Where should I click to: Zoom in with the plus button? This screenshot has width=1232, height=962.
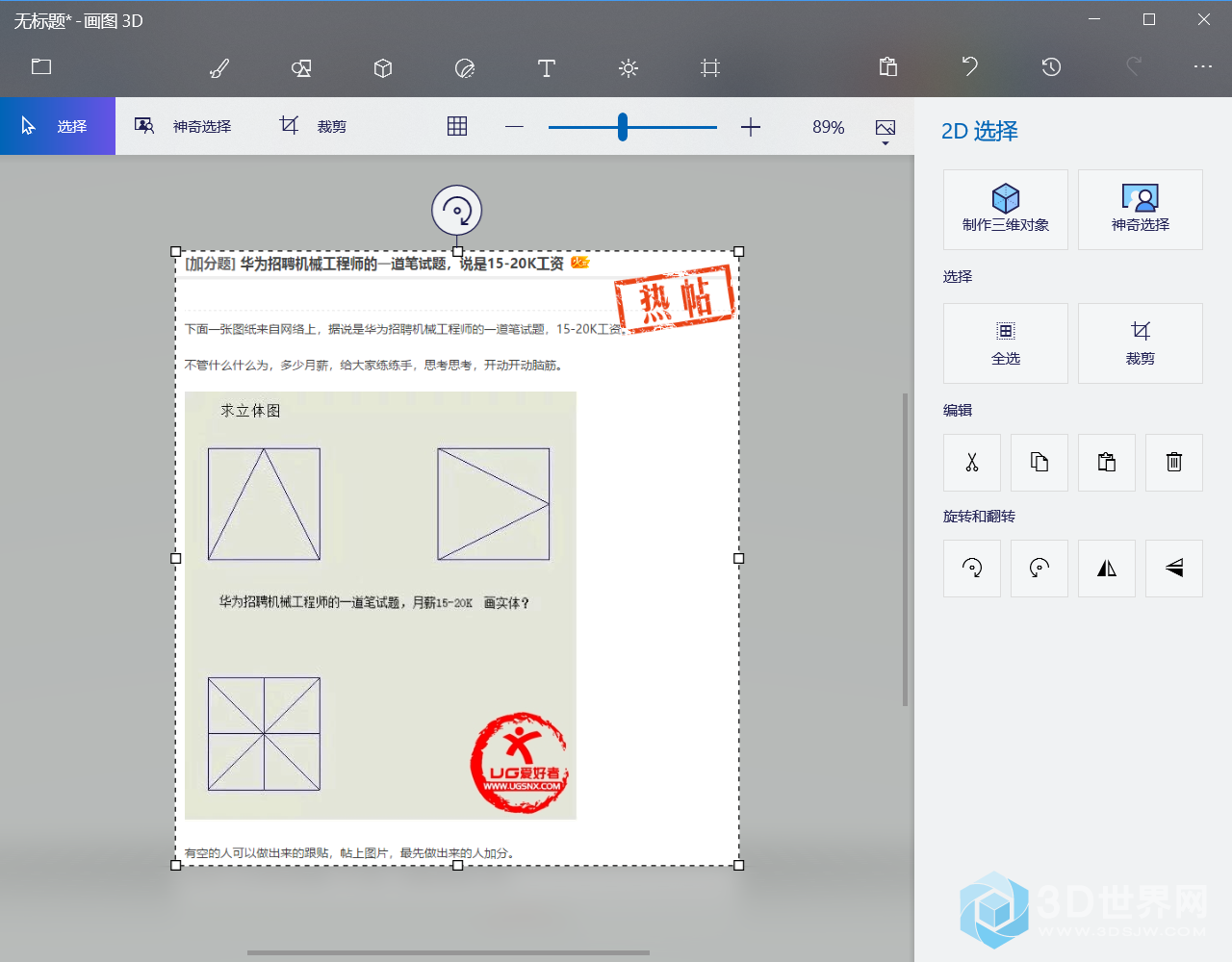[751, 126]
